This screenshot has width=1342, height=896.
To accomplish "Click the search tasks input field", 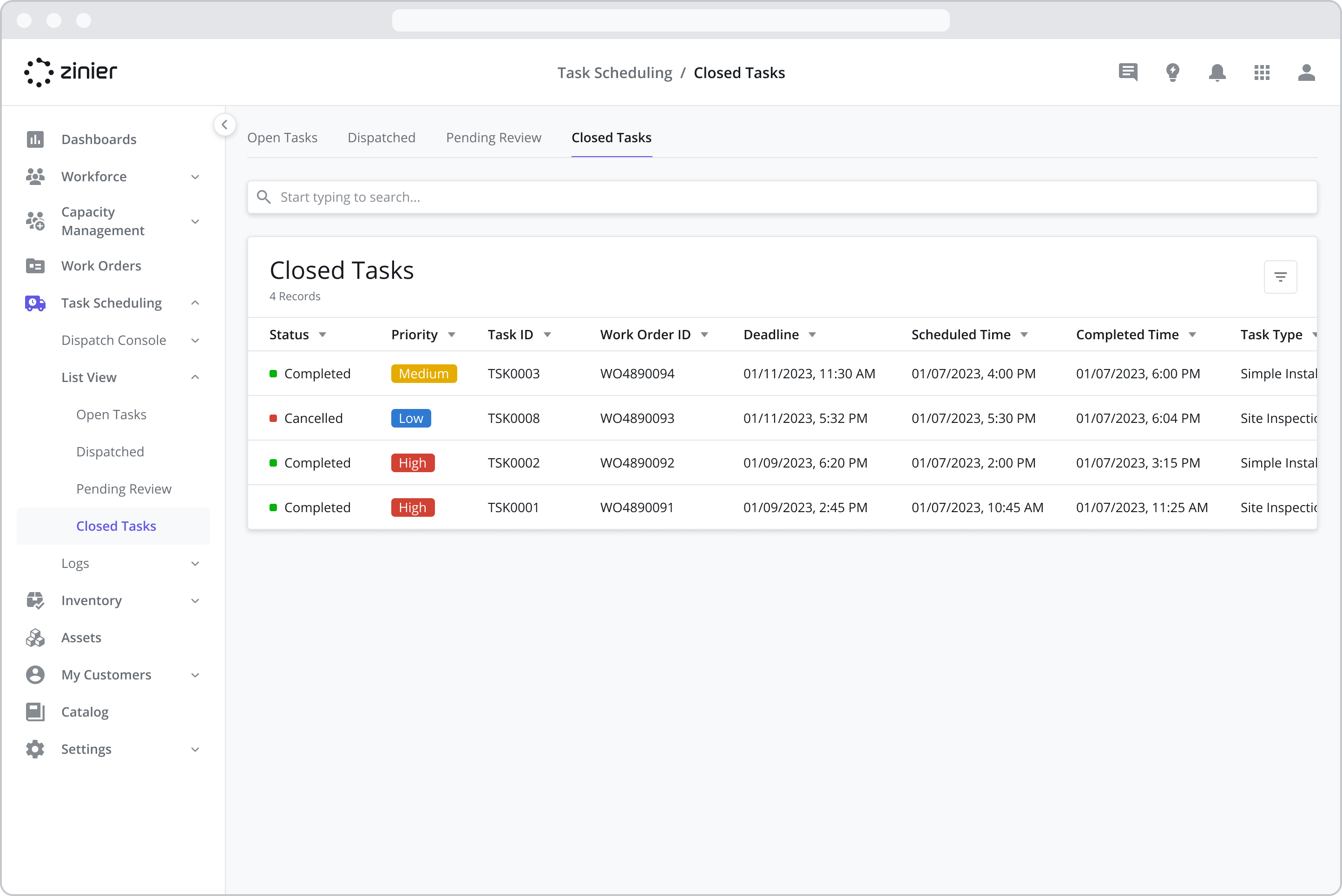I will [x=782, y=197].
